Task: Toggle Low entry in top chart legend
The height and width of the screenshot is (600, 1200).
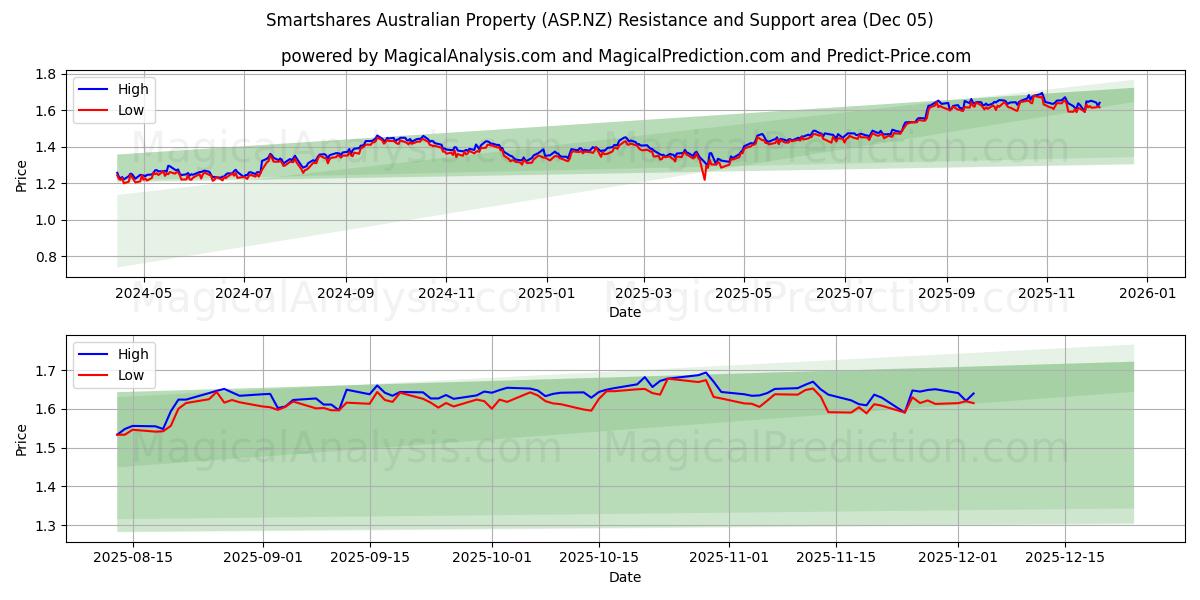Action: pyautogui.click(x=110, y=109)
